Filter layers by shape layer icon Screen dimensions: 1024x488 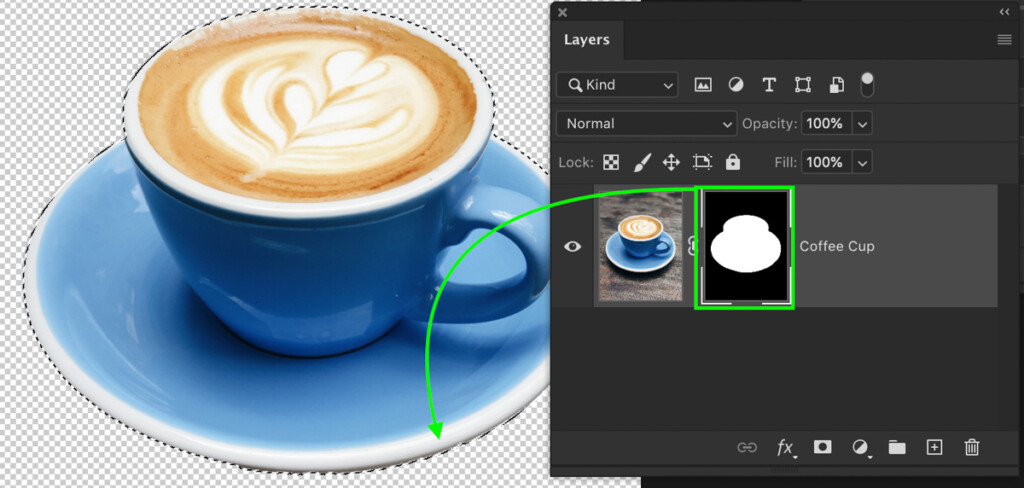point(803,85)
